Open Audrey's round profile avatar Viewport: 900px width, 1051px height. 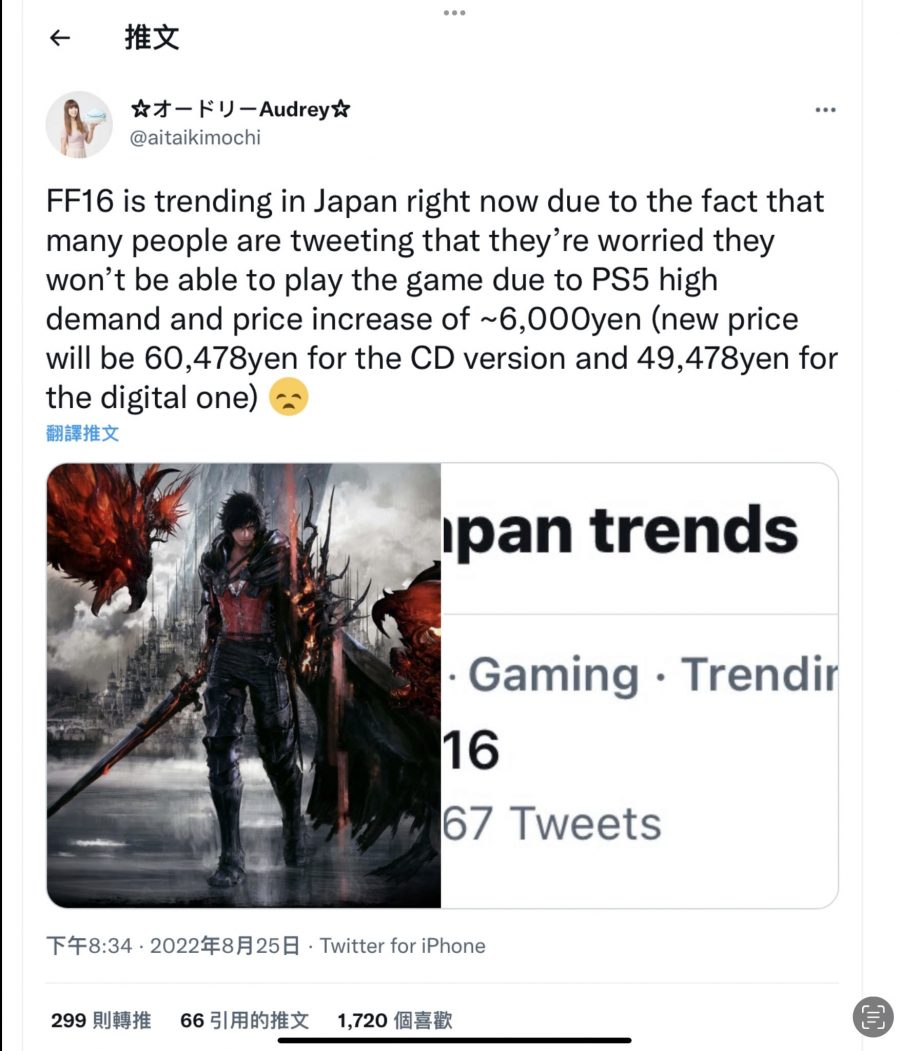(x=79, y=125)
